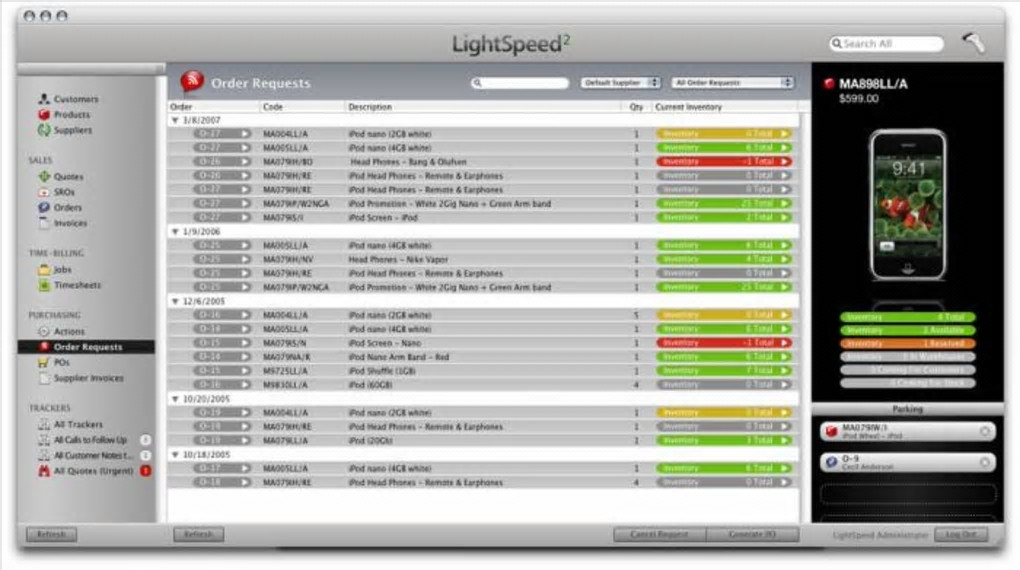The height and width of the screenshot is (570, 1020).
Task: Open the Suppliers section
Action: pos(72,130)
